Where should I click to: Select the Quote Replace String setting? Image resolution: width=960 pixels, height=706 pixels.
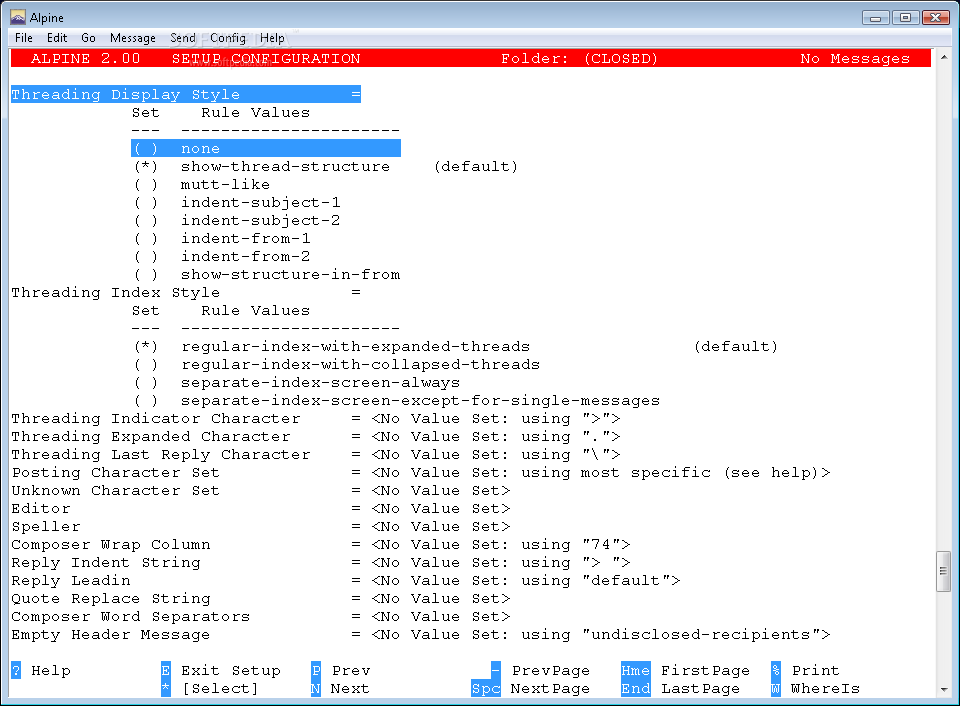(261, 599)
